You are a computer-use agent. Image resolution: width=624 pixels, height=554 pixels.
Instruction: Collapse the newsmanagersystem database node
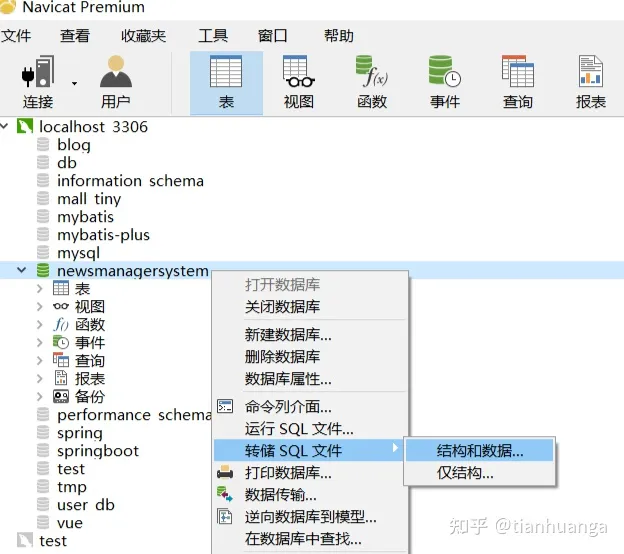(21, 270)
